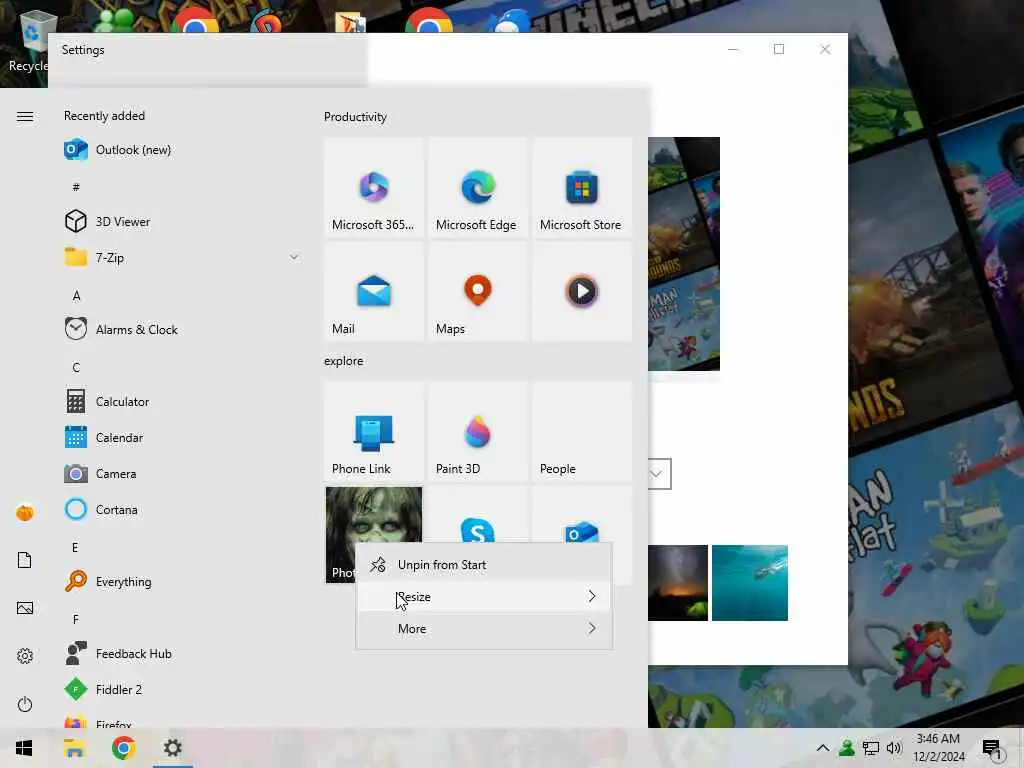This screenshot has width=1024, height=768.
Task: Jump to the # letter group
Action: pos(76,187)
